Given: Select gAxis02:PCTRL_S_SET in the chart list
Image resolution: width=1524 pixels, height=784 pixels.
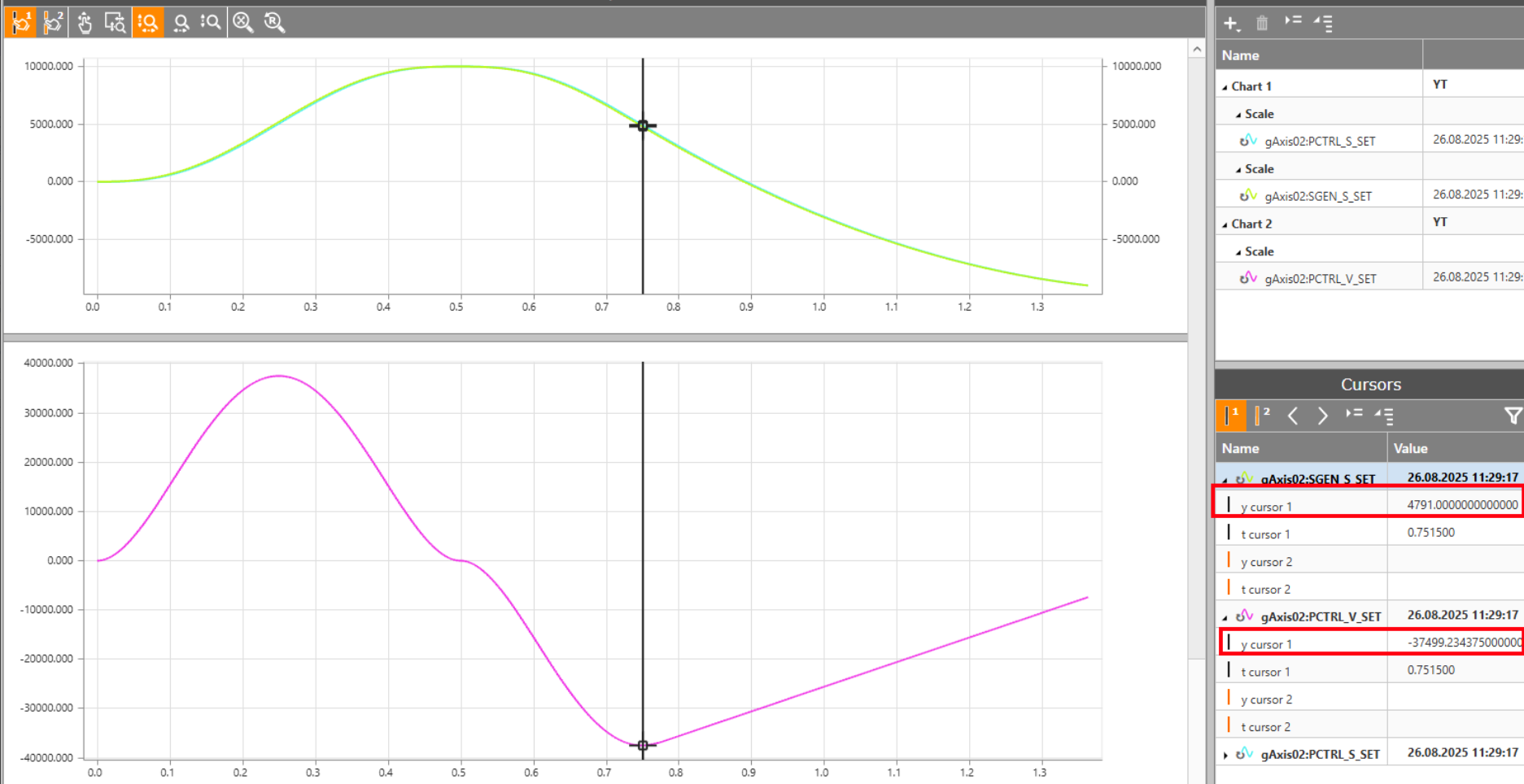Looking at the screenshot, I should [1320, 142].
